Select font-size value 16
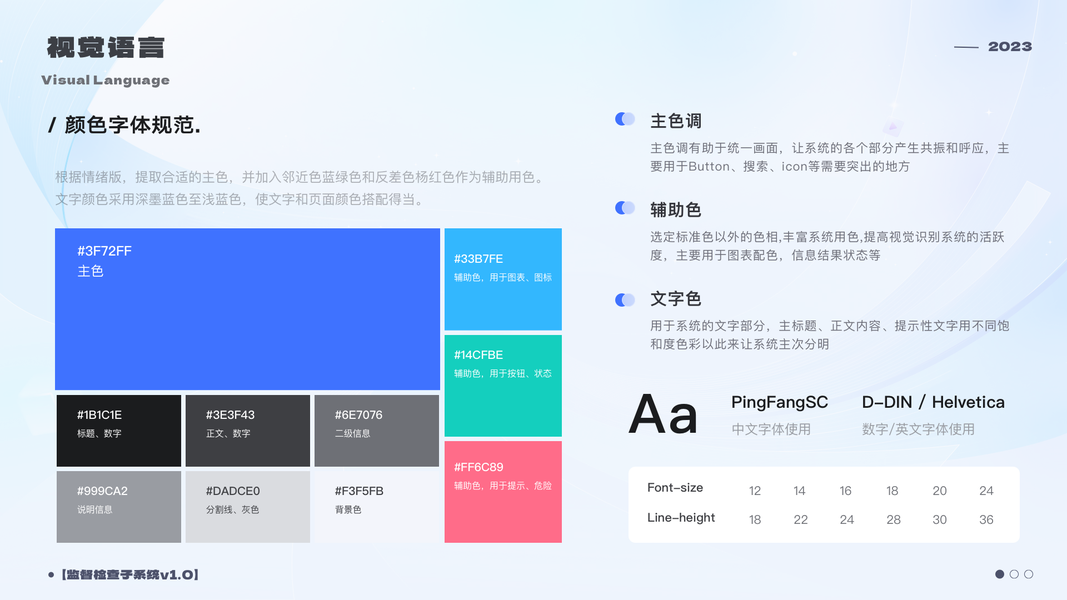 coord(845,490)
